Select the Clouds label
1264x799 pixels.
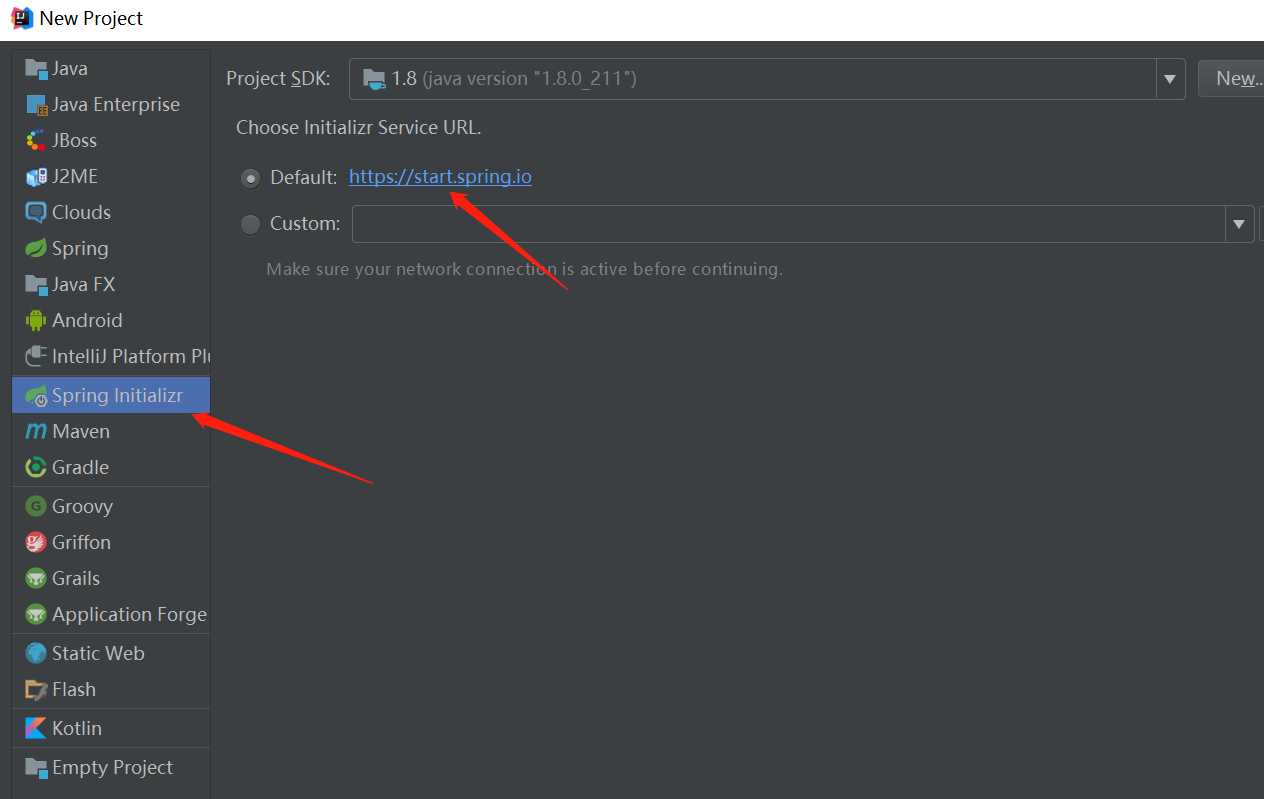(81, 213)
